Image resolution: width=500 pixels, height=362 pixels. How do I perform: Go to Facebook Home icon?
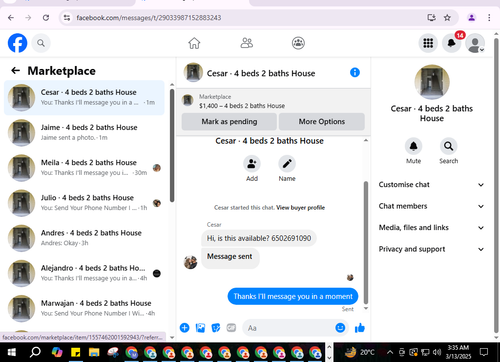pyautogui.click(x=194, y=43)
